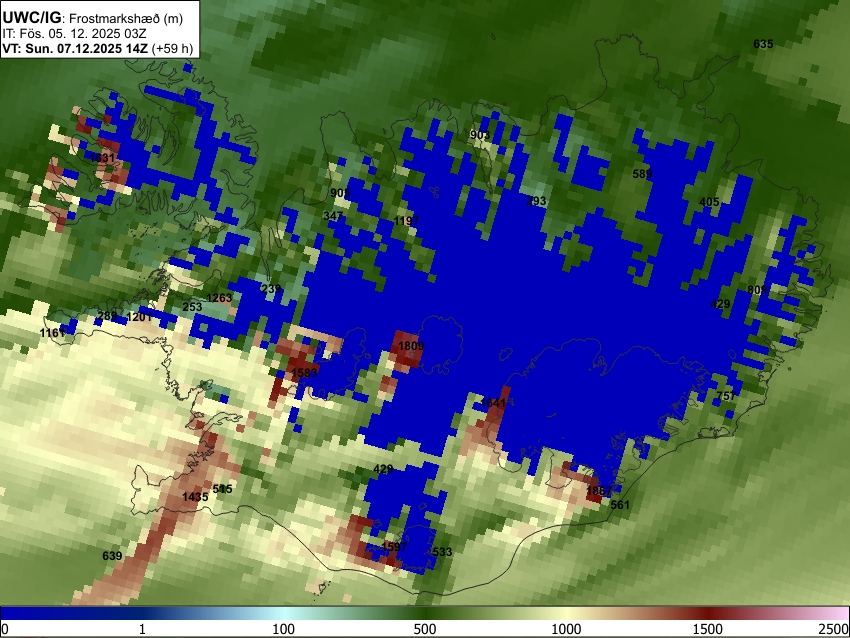
Task: Click the 289 value label
Action: pyautogui.click(x=107, y=315)
